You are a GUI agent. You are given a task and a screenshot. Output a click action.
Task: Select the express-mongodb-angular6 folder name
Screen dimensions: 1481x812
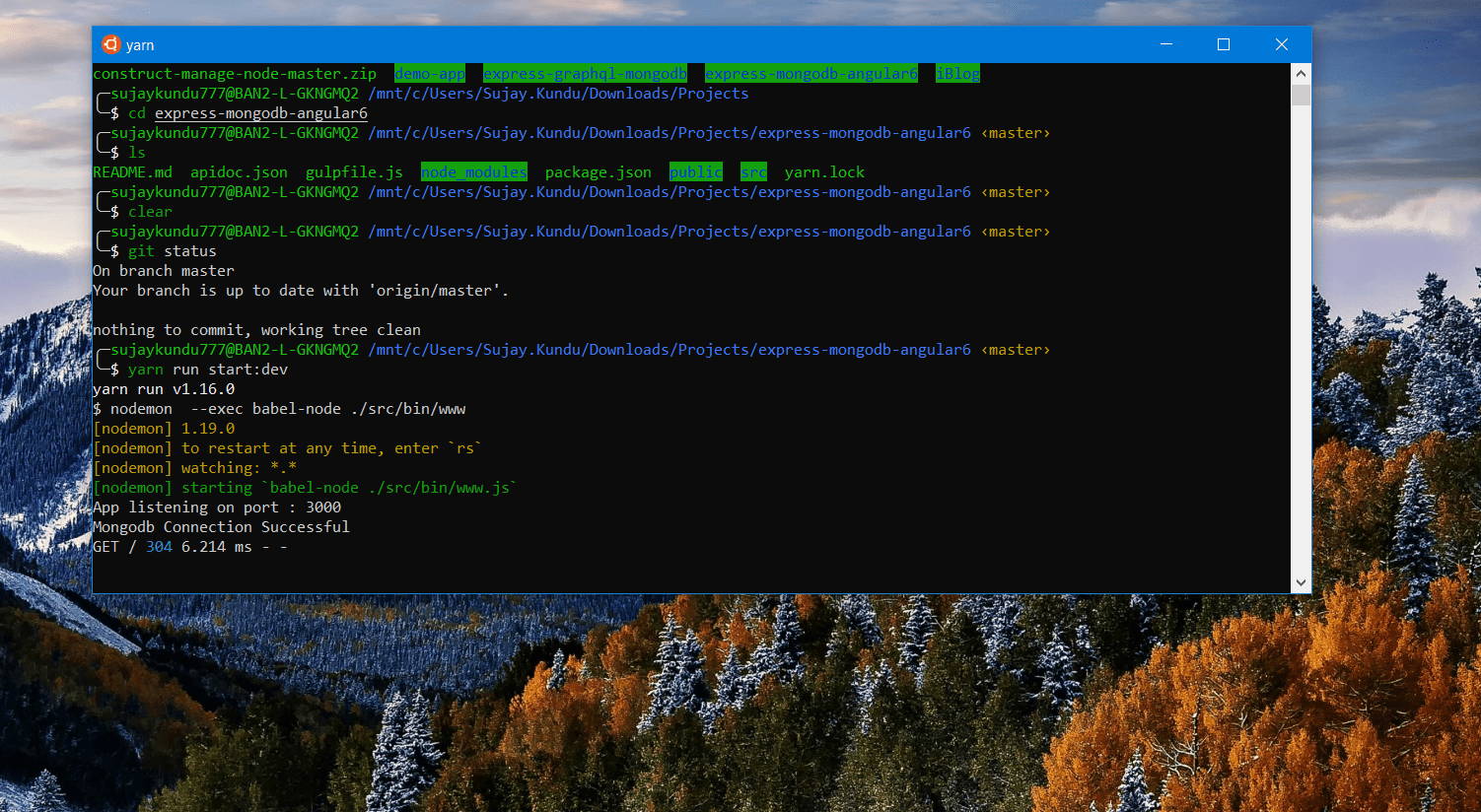[x=810, y=73]
